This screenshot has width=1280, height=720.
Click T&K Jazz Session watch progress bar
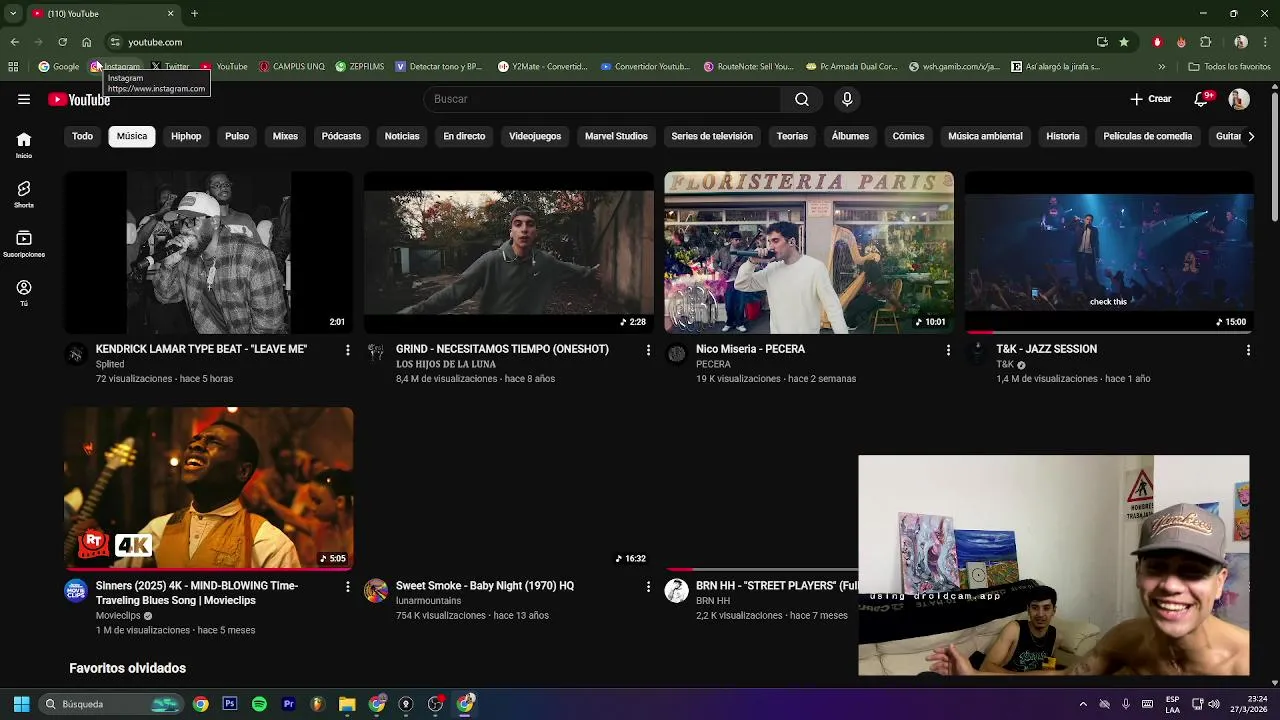(1109, 332)
